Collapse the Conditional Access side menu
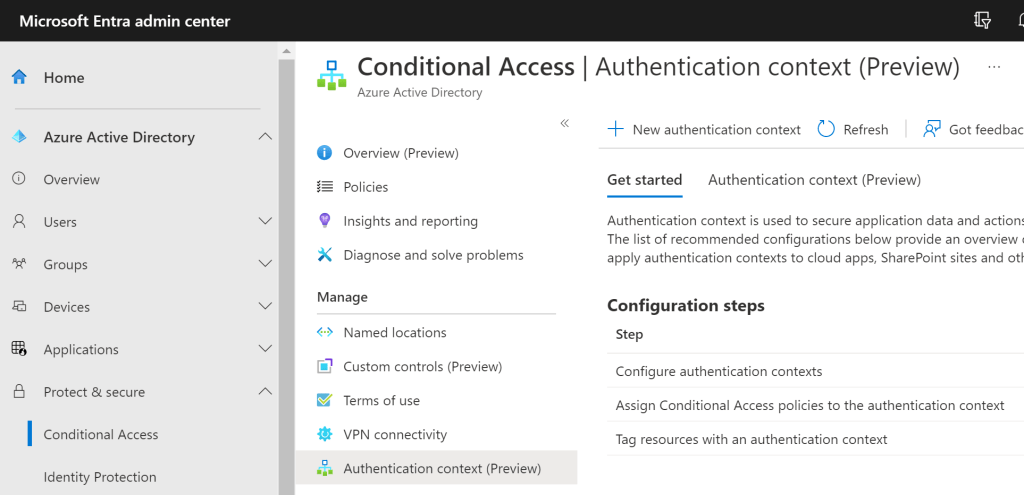The width and height of the screenshot is (1024, 495). pos(564,123)
